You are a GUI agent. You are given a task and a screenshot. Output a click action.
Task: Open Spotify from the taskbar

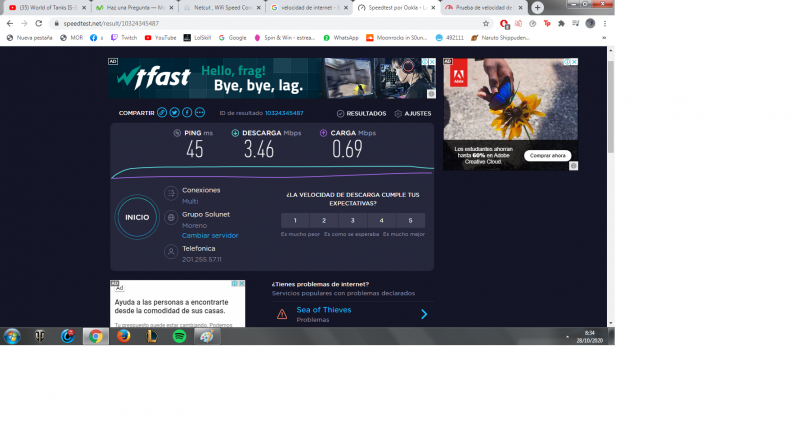(x=179, y=336)
